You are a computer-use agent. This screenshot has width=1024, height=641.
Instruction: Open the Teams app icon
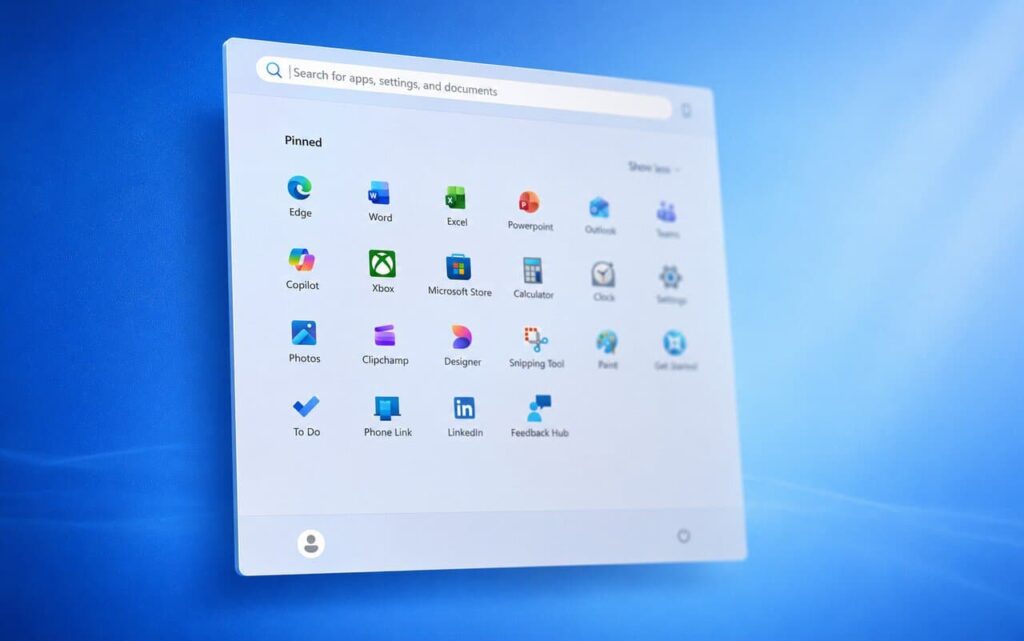click(666, 211)
